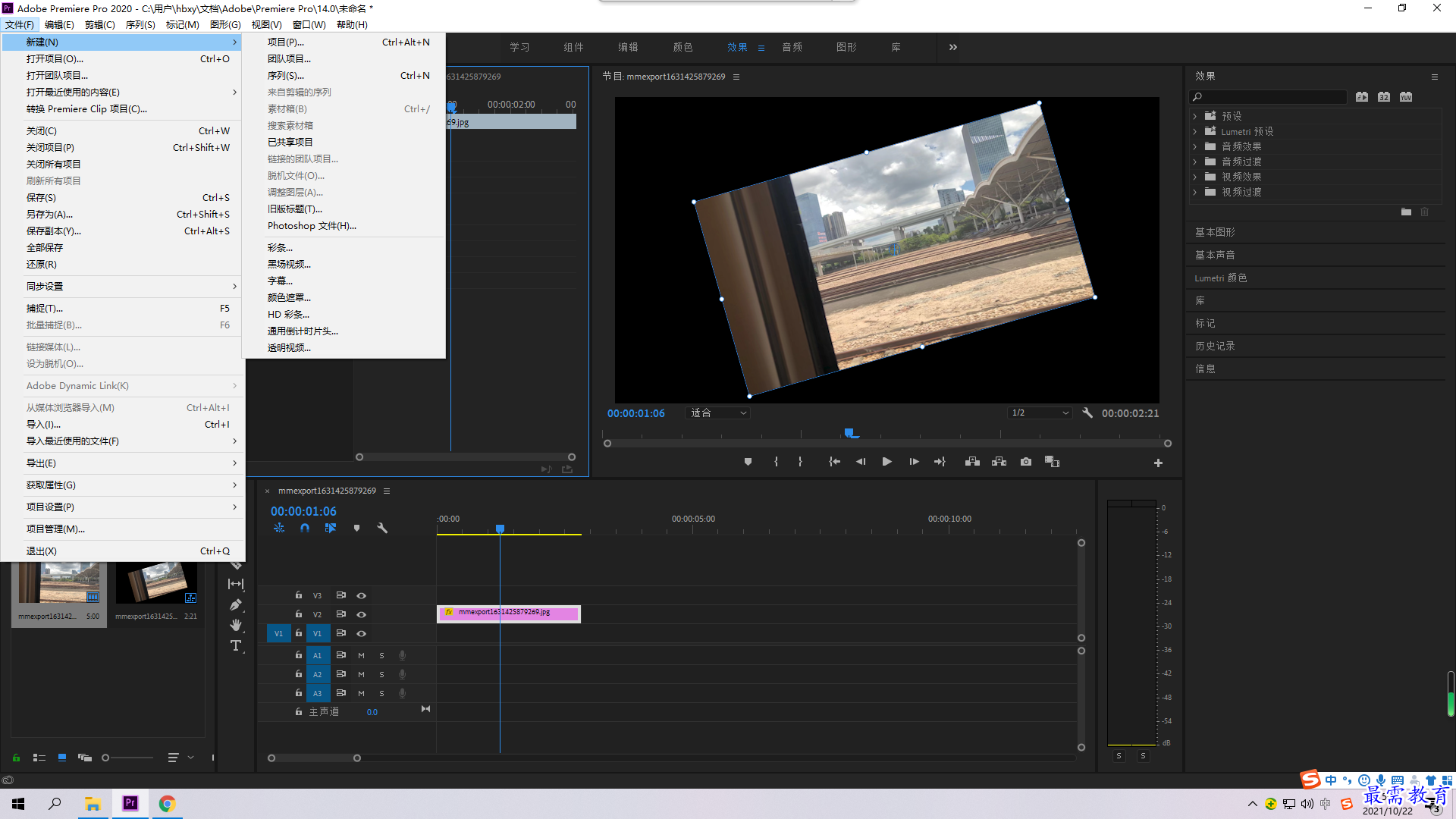The height and width of the screenshot is (819, 1456).
Task: Mark Out point in Program monitor
Action: click(x=800, y=462)
